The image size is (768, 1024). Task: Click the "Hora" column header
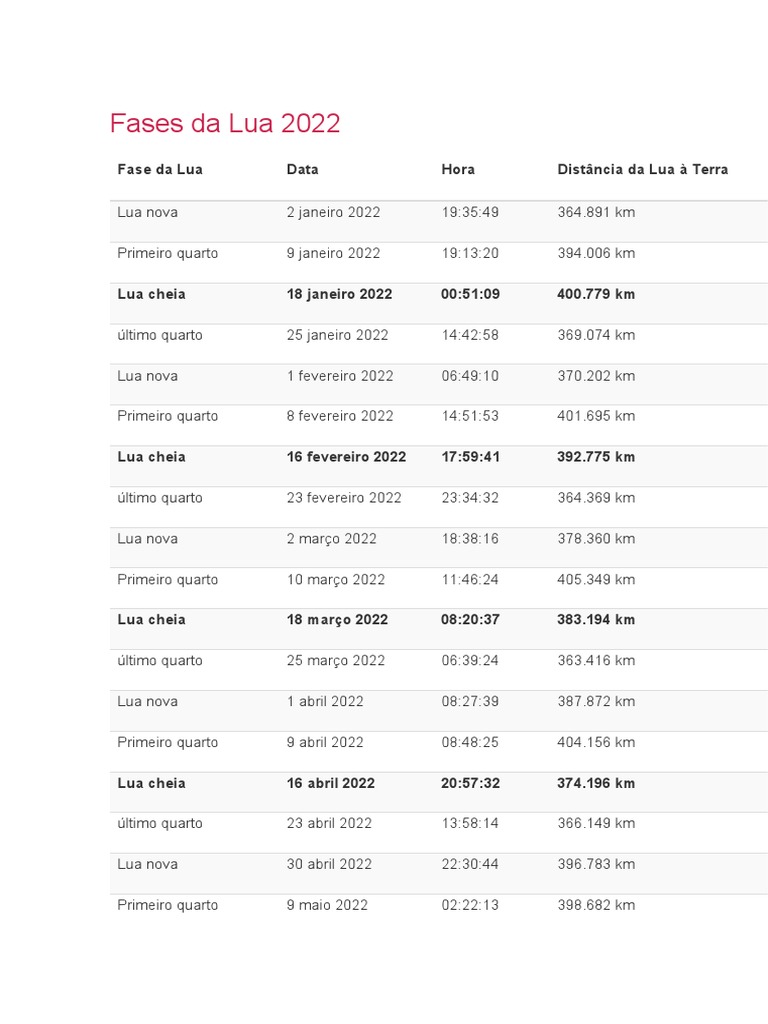(x=458, y=170)
